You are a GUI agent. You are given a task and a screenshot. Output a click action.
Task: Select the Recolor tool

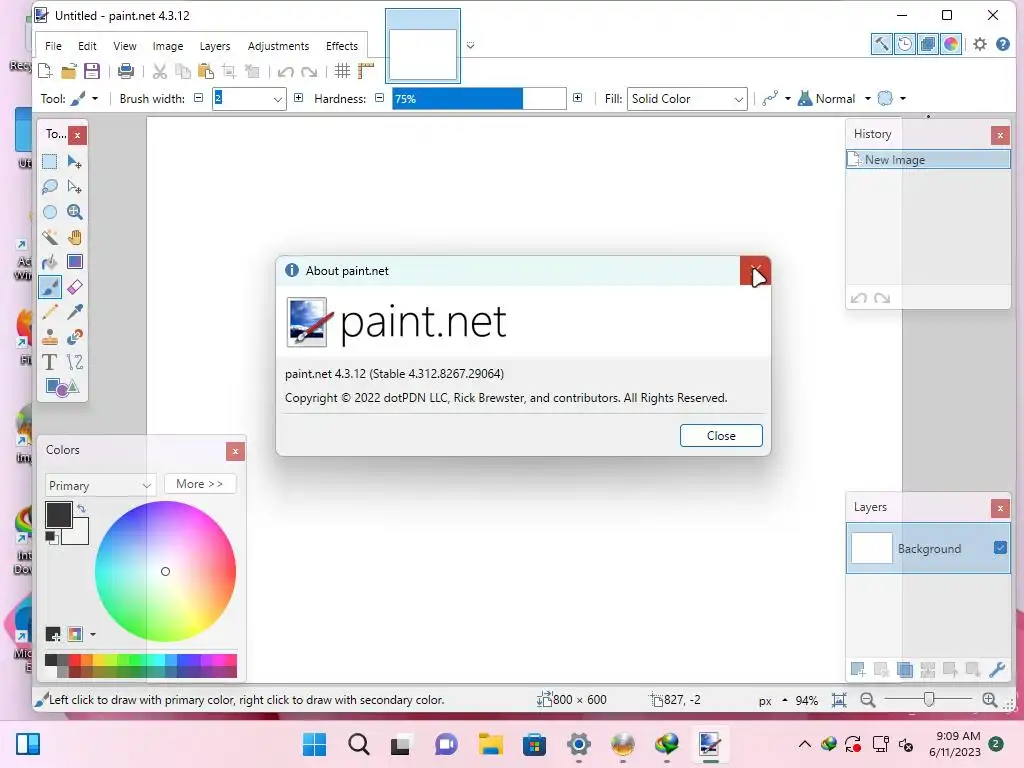pos(74,337)
